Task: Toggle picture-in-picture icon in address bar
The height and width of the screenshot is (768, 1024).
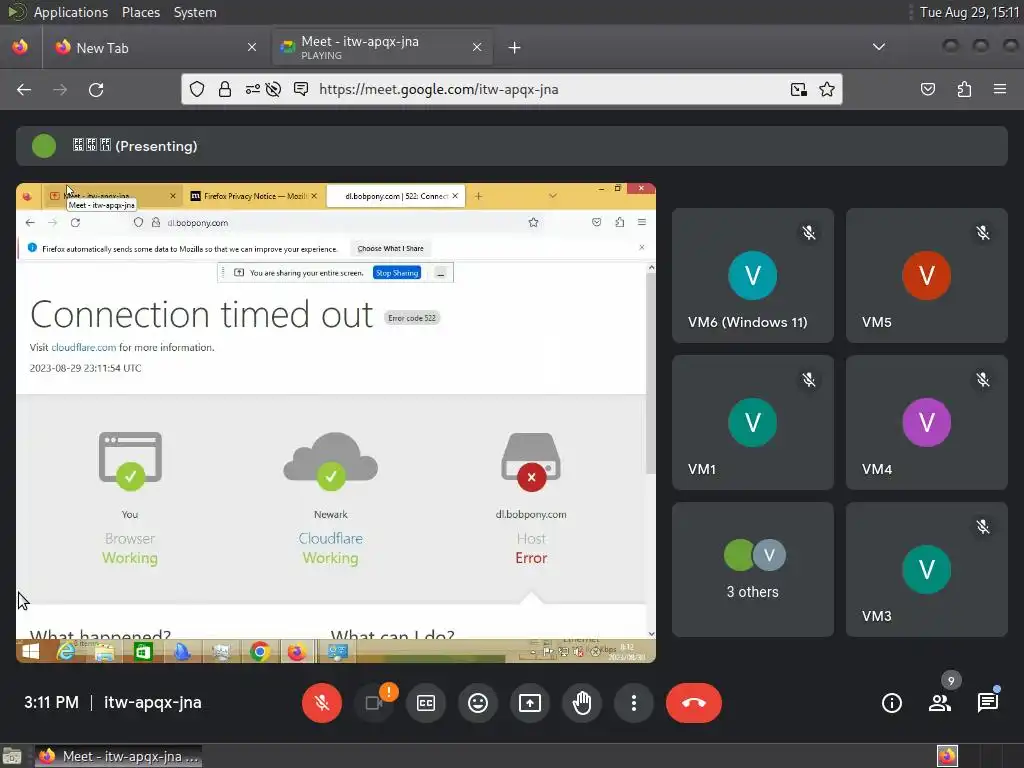Action: coord(799,89)
